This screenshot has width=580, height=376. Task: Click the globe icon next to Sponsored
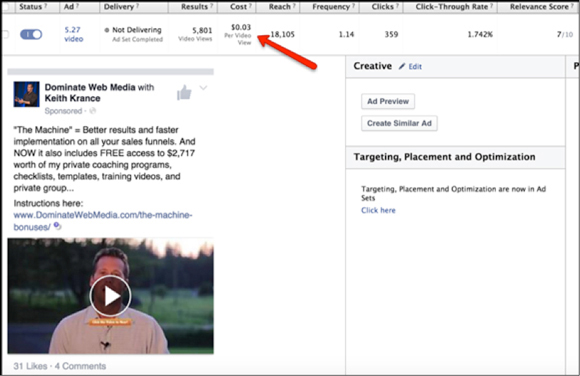click(93, 111)
